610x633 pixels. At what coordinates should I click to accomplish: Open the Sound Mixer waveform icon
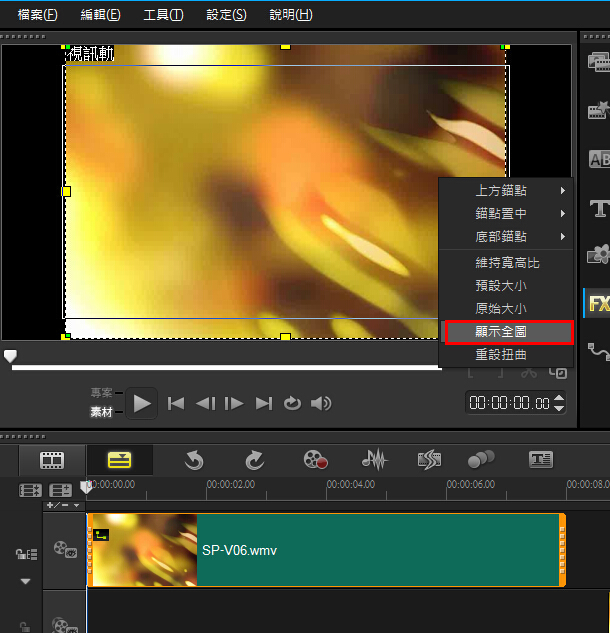pos(375,460)
